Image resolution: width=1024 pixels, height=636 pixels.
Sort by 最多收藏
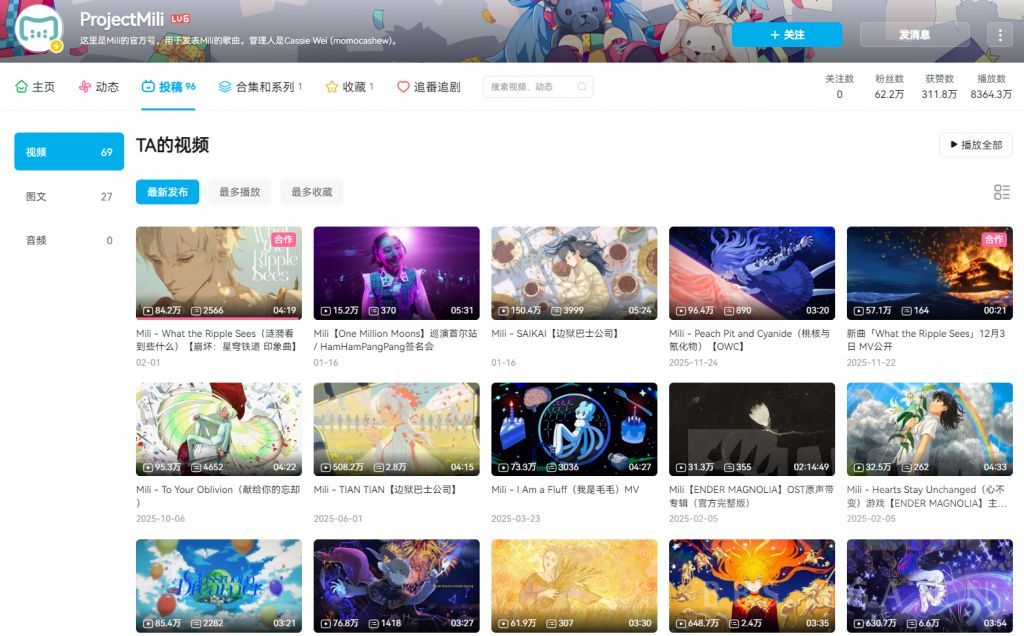312,192
